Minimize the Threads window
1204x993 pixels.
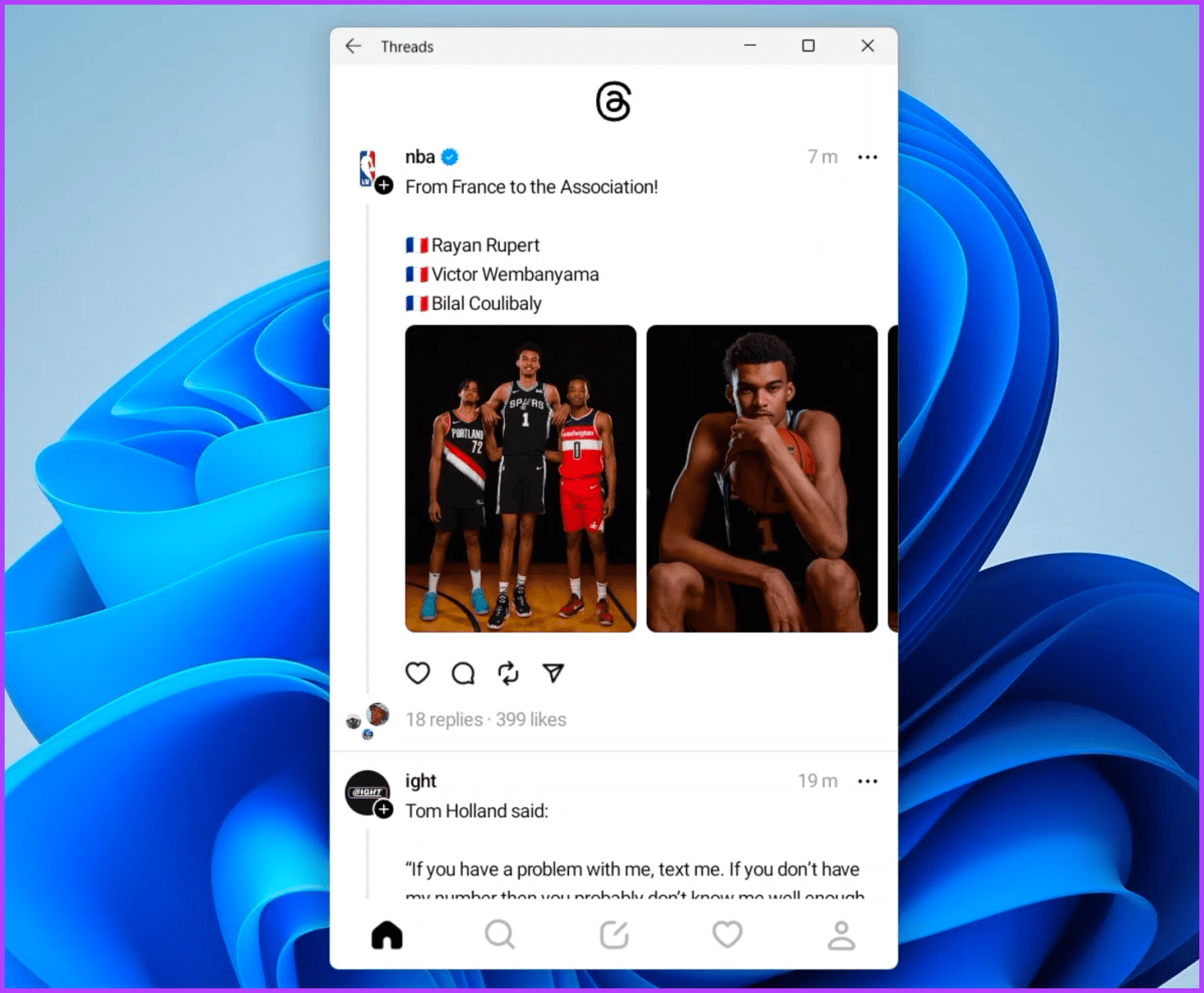pyautogui.click(x=750, y=45)
